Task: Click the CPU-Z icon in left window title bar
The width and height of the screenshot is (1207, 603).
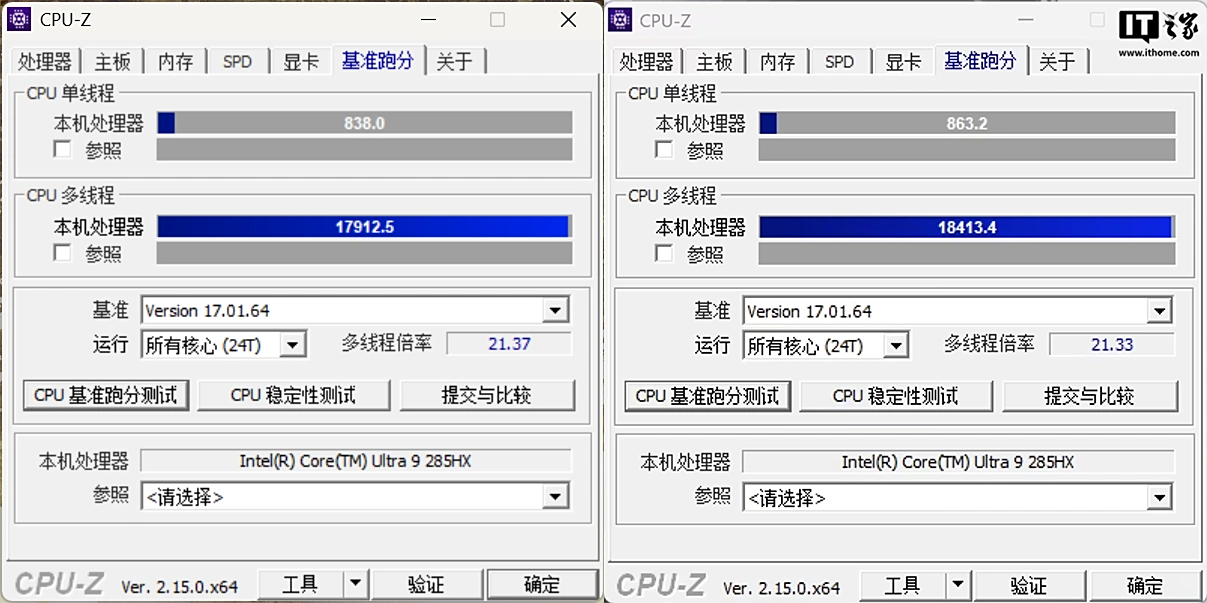Action: tap(19, 19)
